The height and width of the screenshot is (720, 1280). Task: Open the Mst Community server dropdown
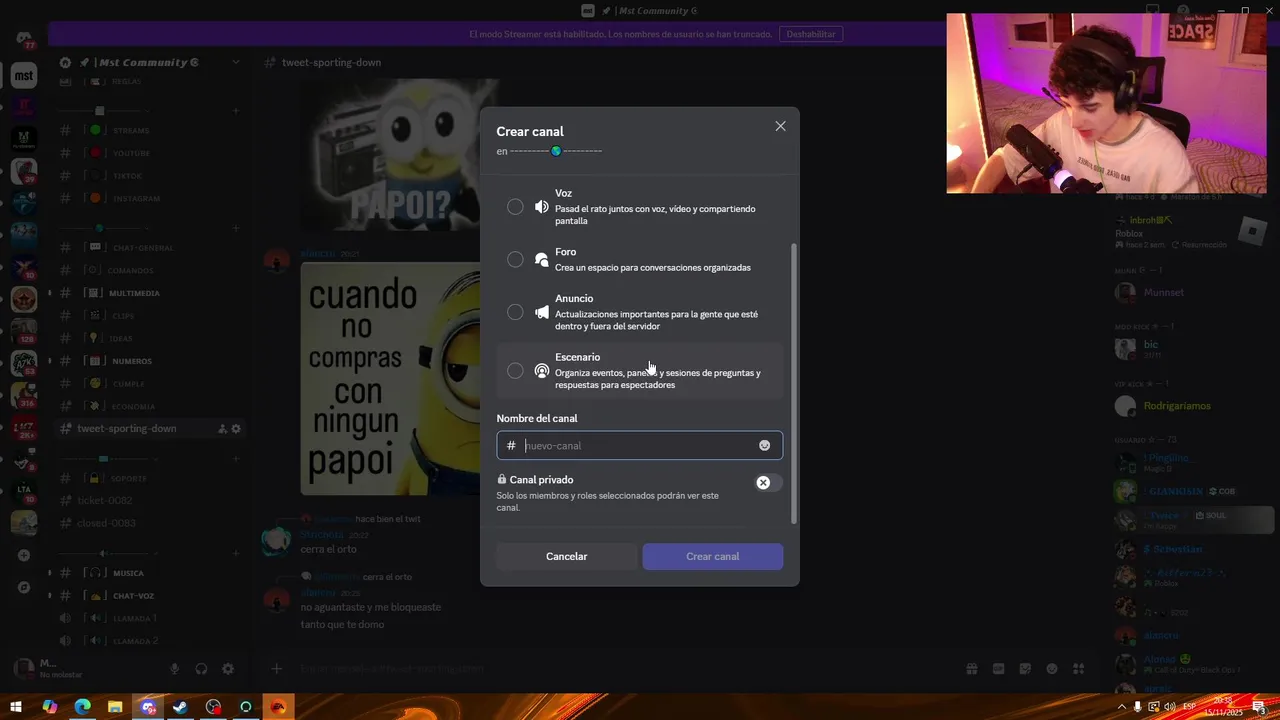coord(236,62)
